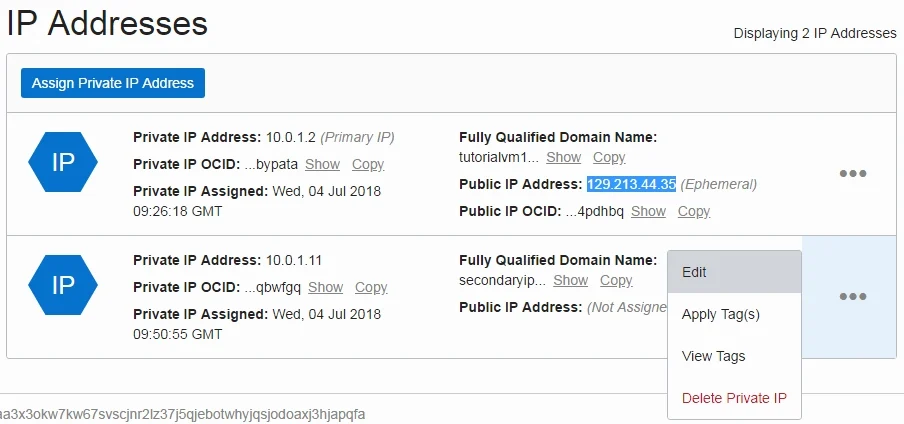Show the full secondaryip domain name
Screen dimensions: 904x424
(570, 280)
